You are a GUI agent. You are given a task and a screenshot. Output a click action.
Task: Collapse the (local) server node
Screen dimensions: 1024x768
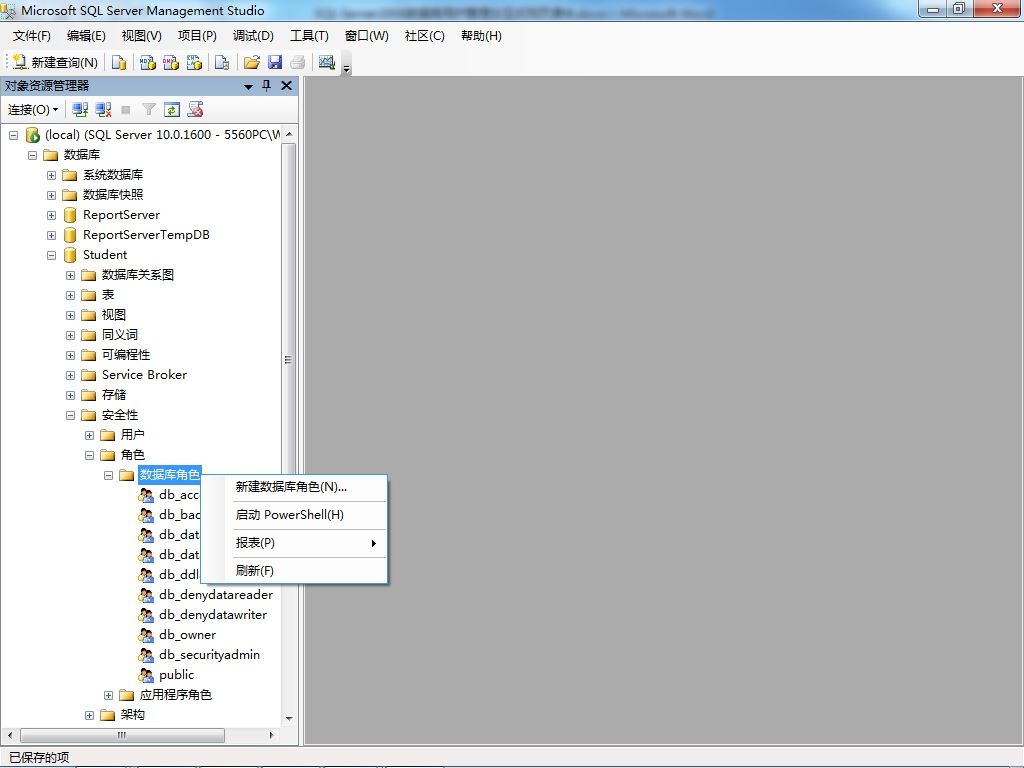[x=13, y=135]
